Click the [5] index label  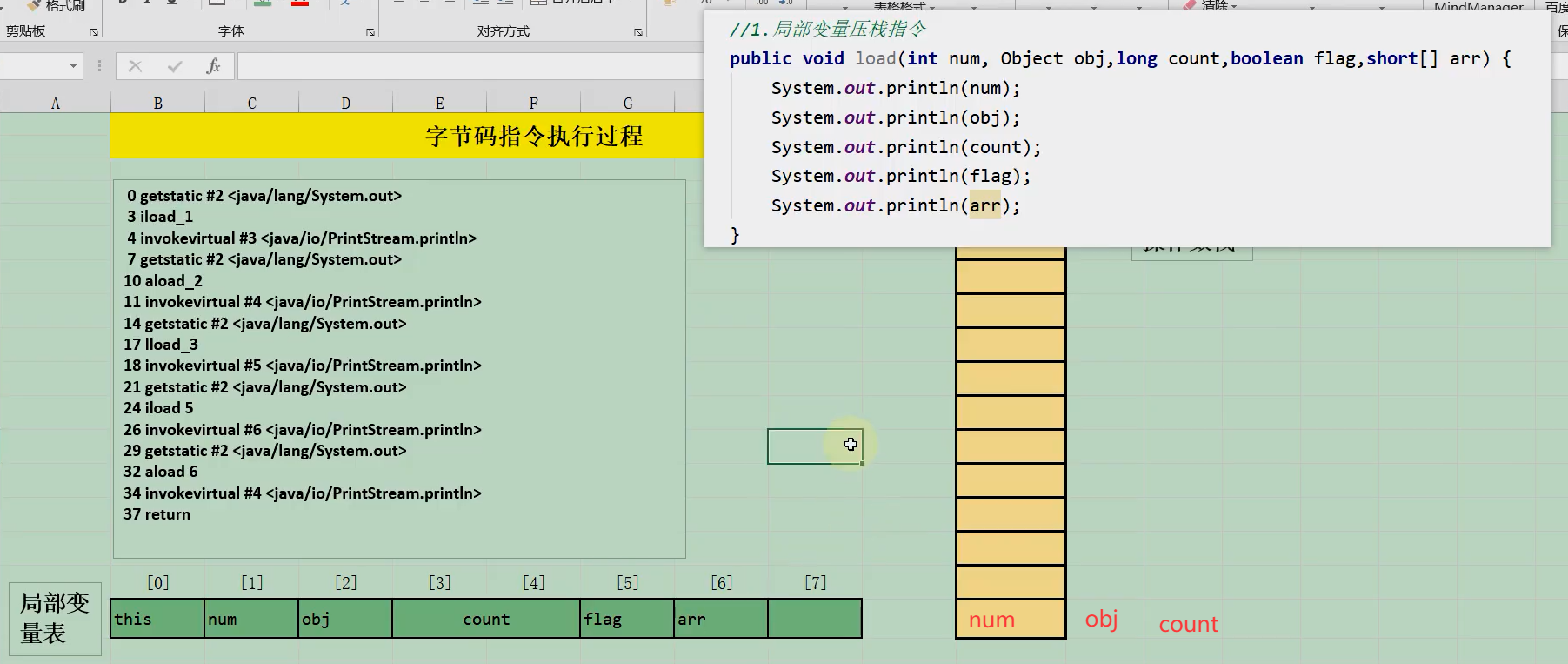[x=628, y=583]
